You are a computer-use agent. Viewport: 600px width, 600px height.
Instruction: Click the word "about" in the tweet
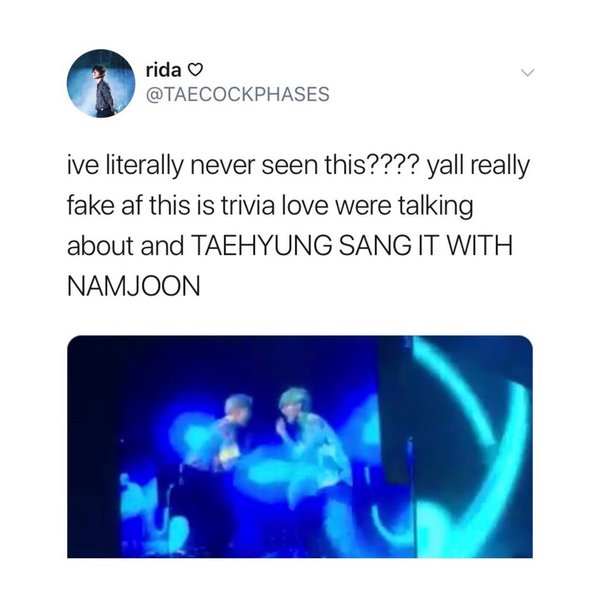point(101,246)
